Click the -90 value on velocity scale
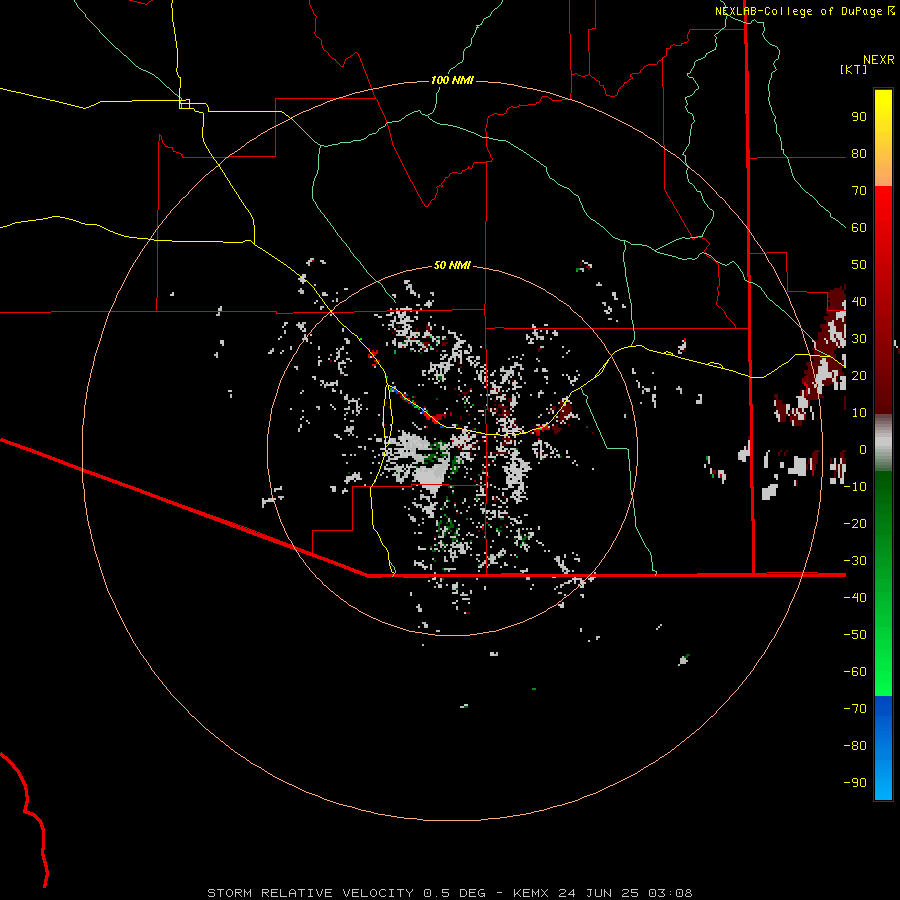900x900 pixels. click(855, 782)
